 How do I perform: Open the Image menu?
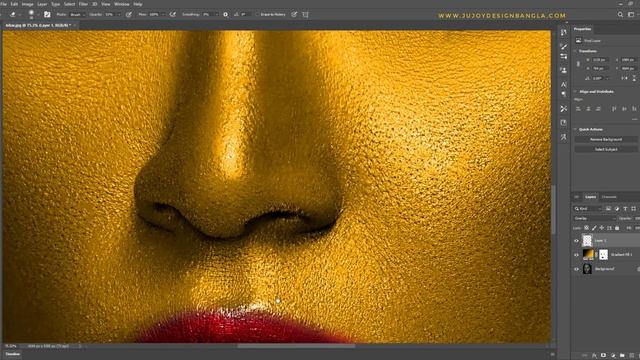(x=27, y=4)
